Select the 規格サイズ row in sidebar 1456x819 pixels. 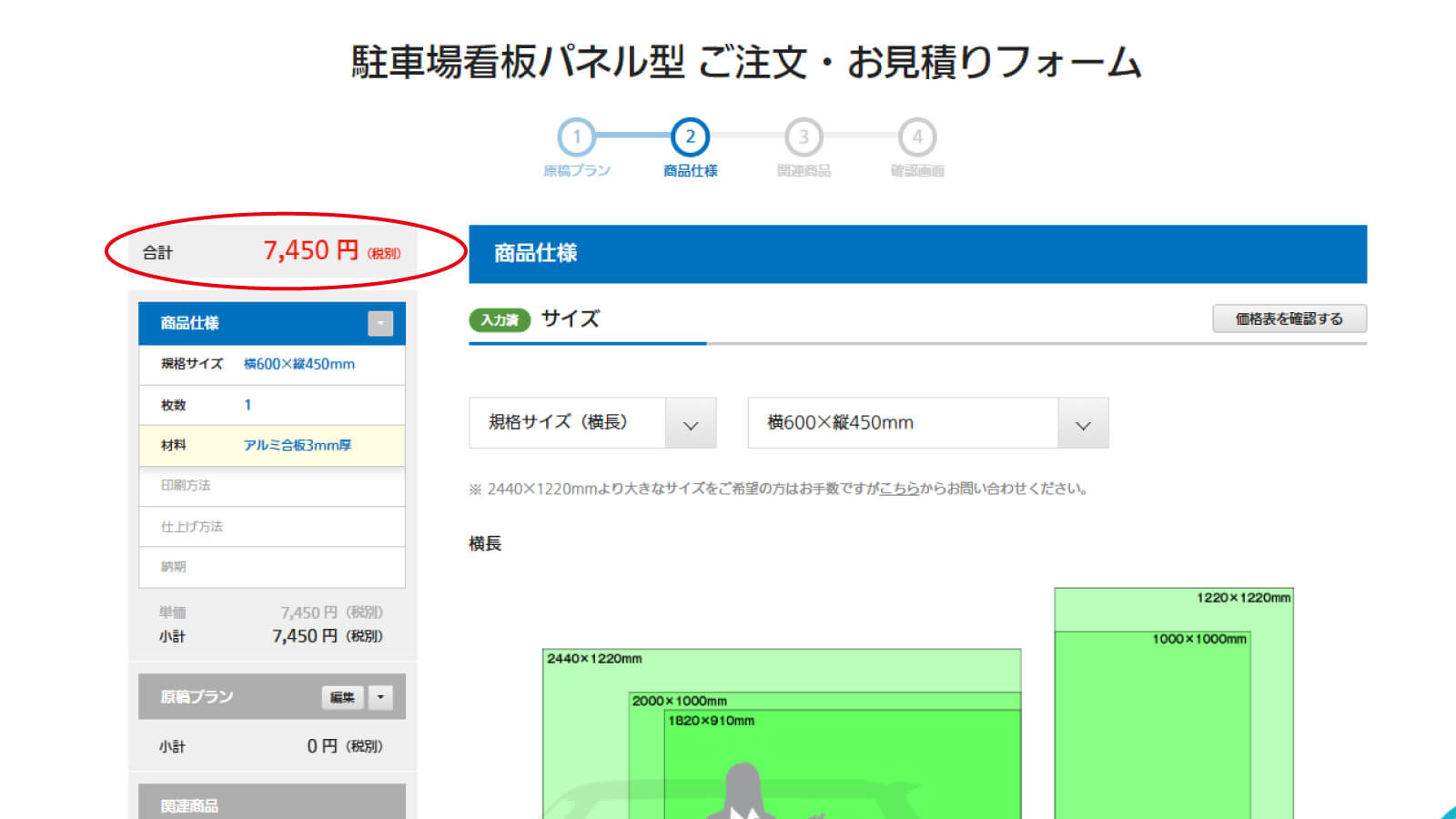(x=272, y=364)
